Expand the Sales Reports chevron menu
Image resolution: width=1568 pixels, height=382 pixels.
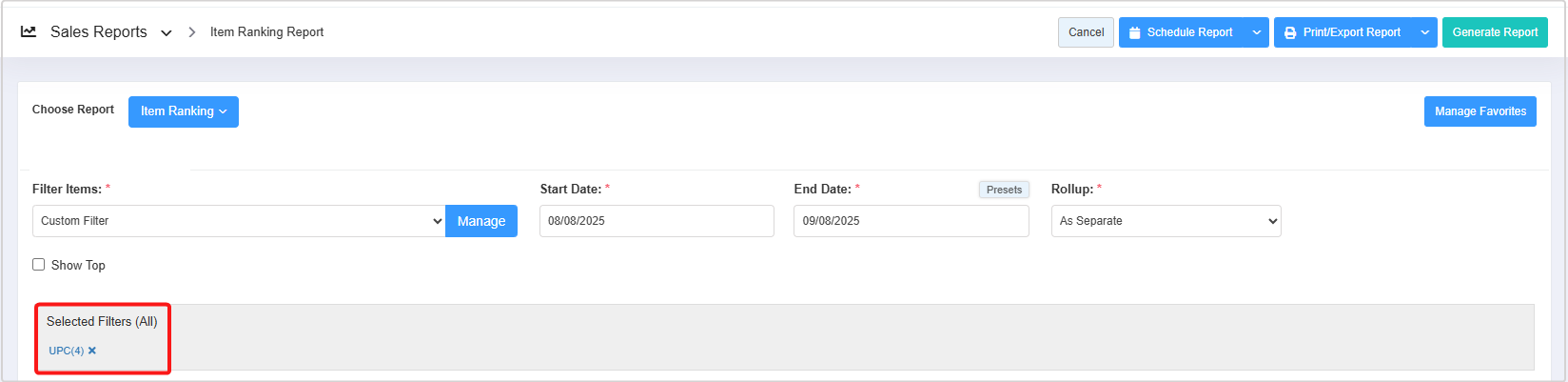click(167, 32)
